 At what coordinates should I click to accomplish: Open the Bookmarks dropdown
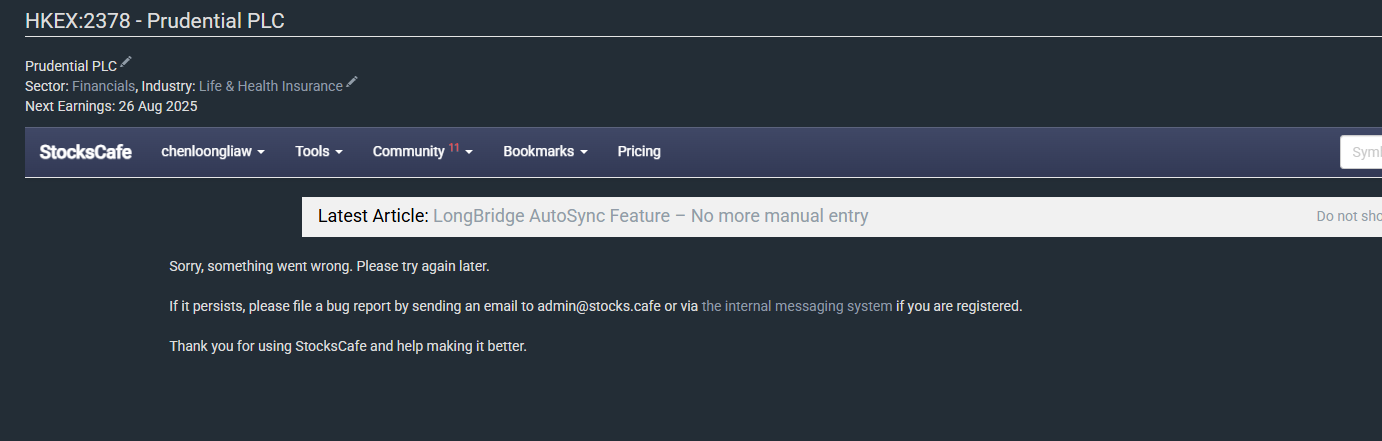545,151
